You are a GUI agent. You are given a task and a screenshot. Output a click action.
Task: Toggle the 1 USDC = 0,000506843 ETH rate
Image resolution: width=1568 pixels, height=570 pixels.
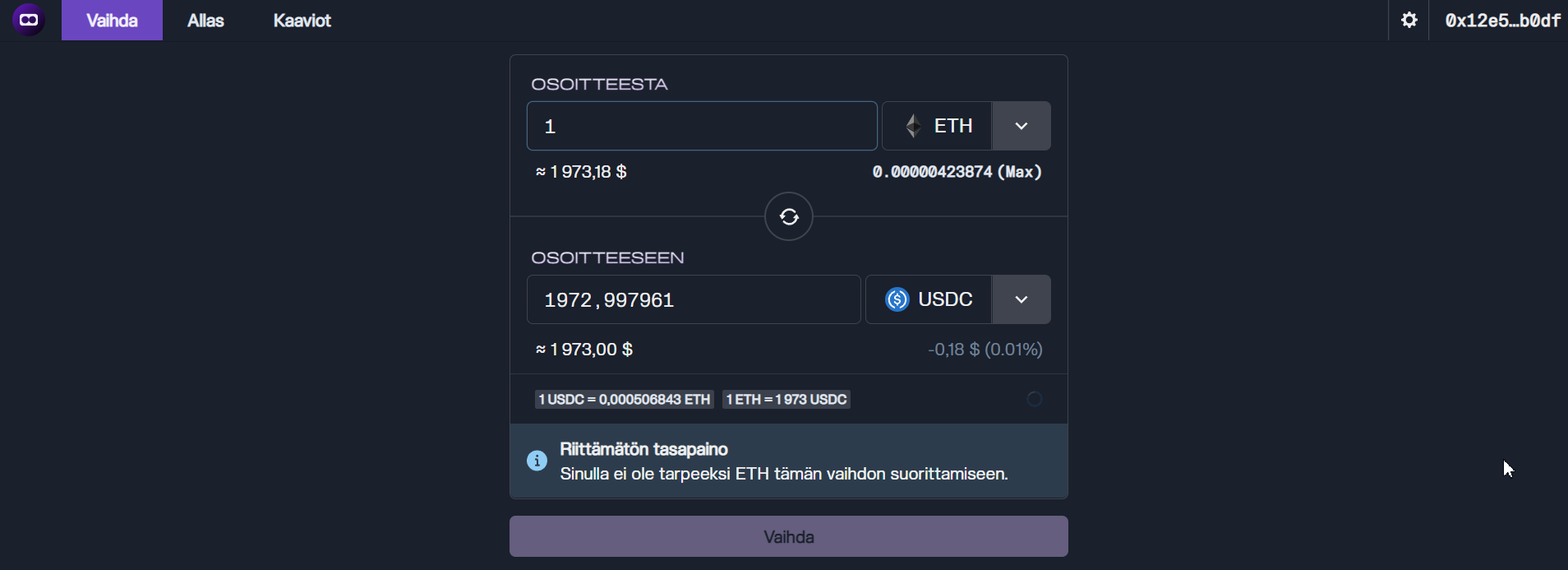(x=624, y=399)
